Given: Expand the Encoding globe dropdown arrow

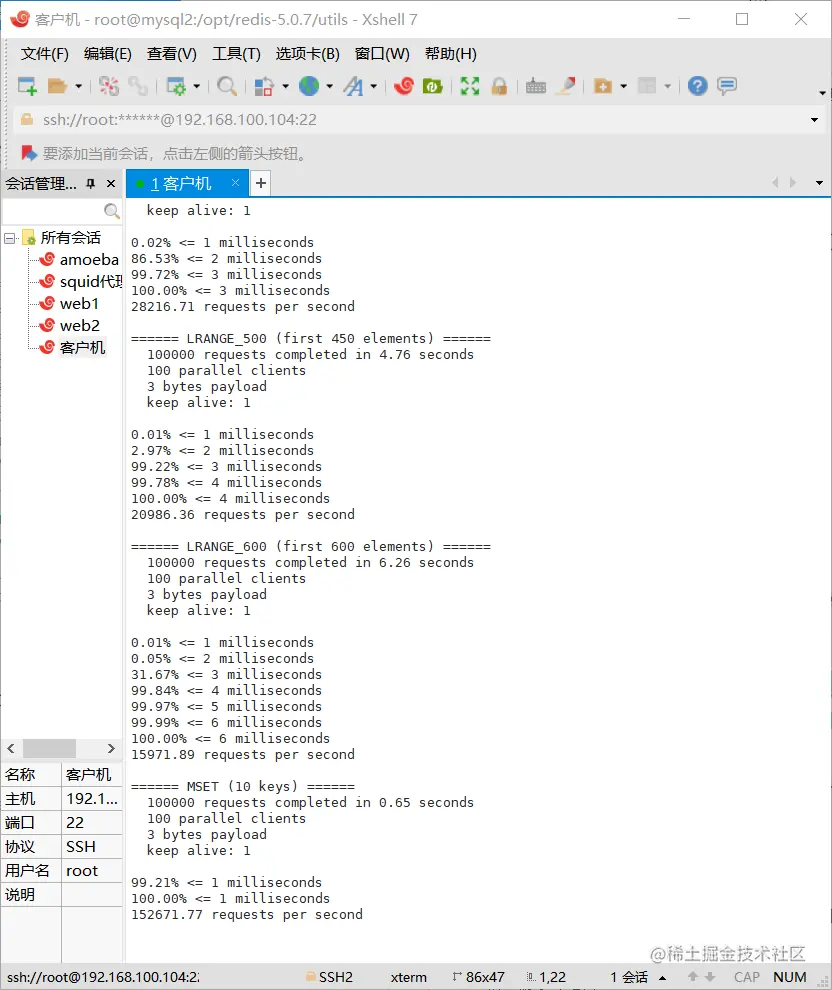Looking at the screenshot, I should click(x=329, y=86).
